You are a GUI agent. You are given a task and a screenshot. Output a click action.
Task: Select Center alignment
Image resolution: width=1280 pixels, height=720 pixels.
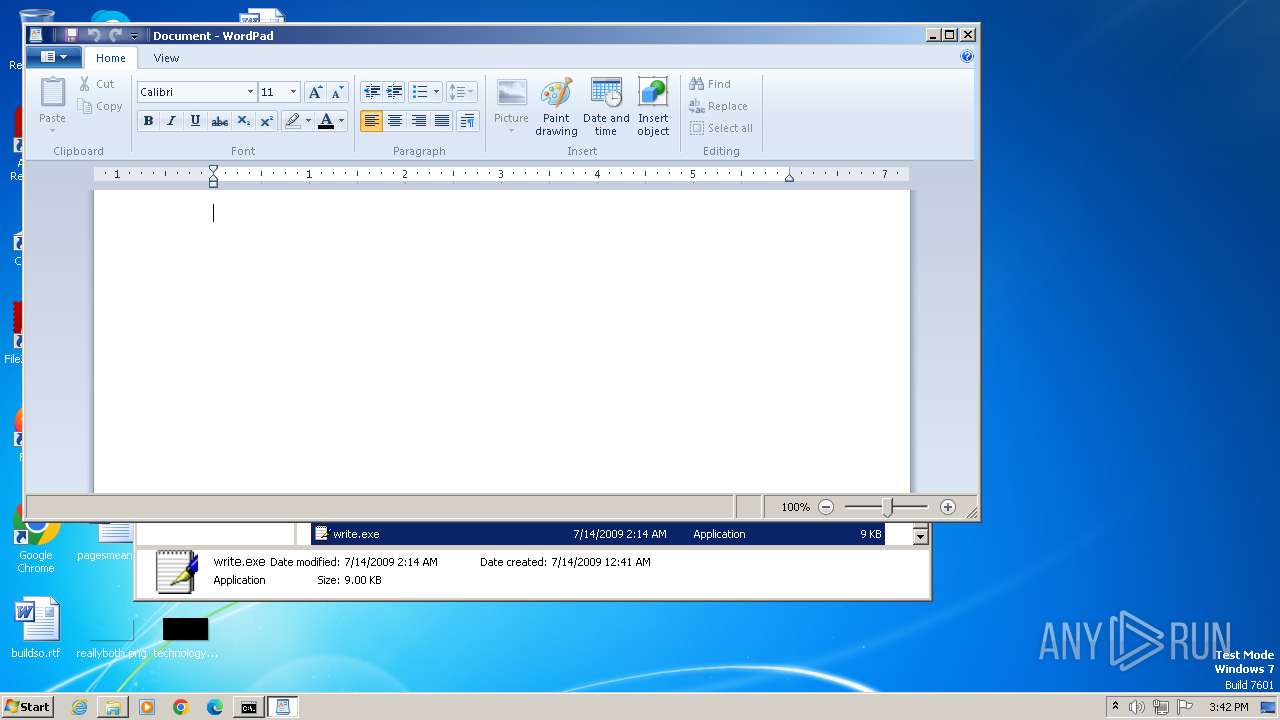click(x=395, y=121)
